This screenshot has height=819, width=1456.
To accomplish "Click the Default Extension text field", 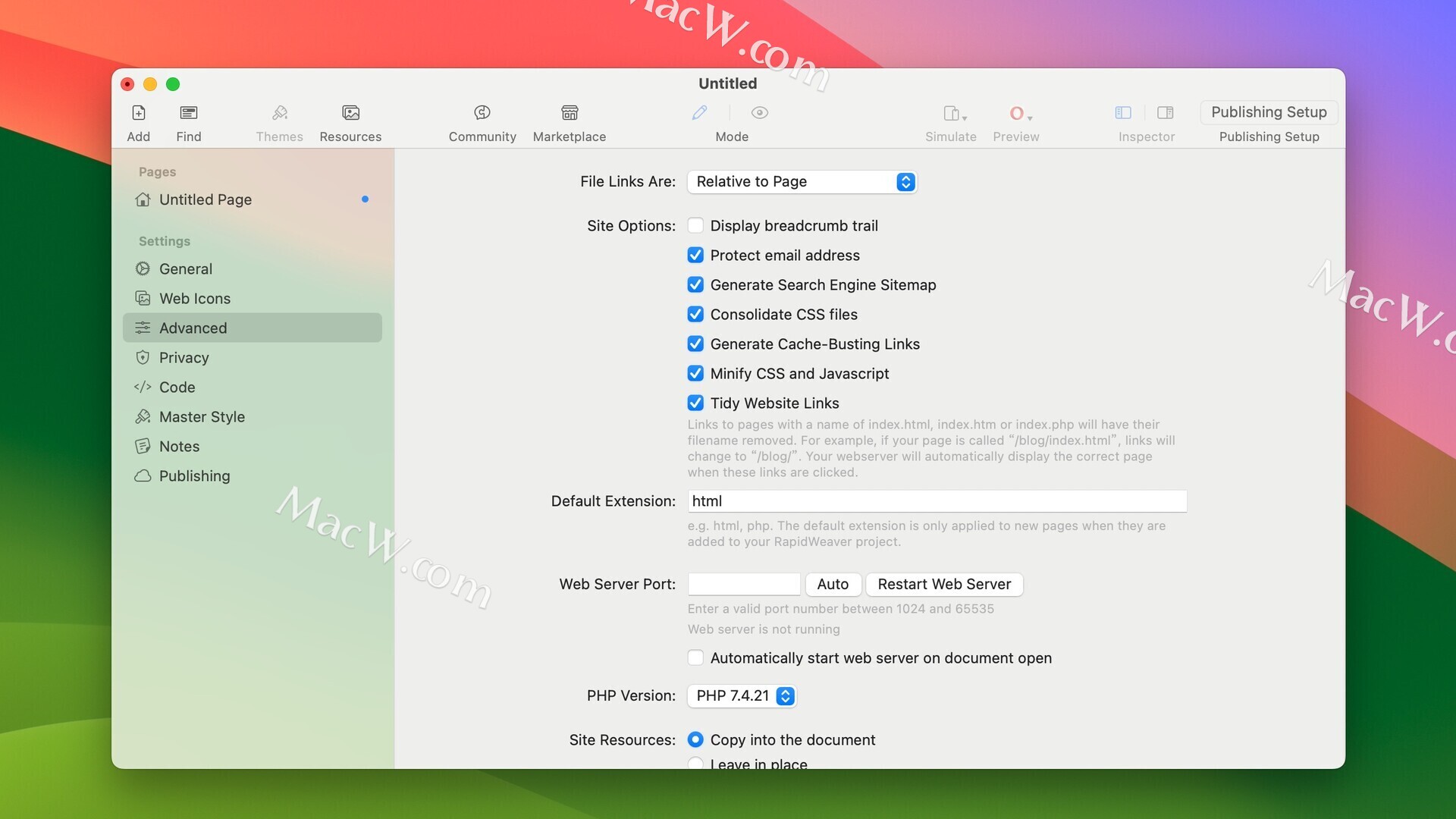I will pyautogui.click(x=937, y=501).
